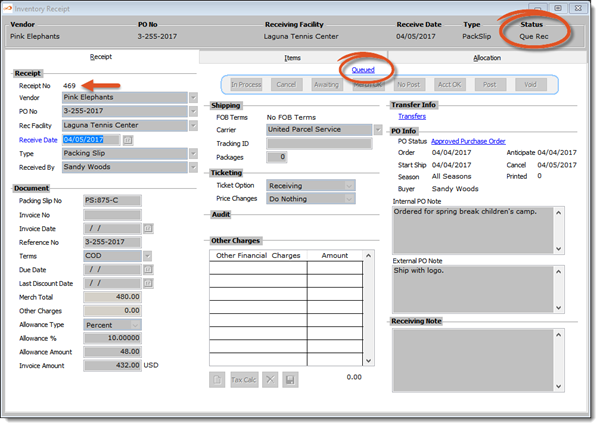Click the save disk icon below Other Charges
Image resolution: width=600 pixels, height=427 pixels.
[290, 380]
